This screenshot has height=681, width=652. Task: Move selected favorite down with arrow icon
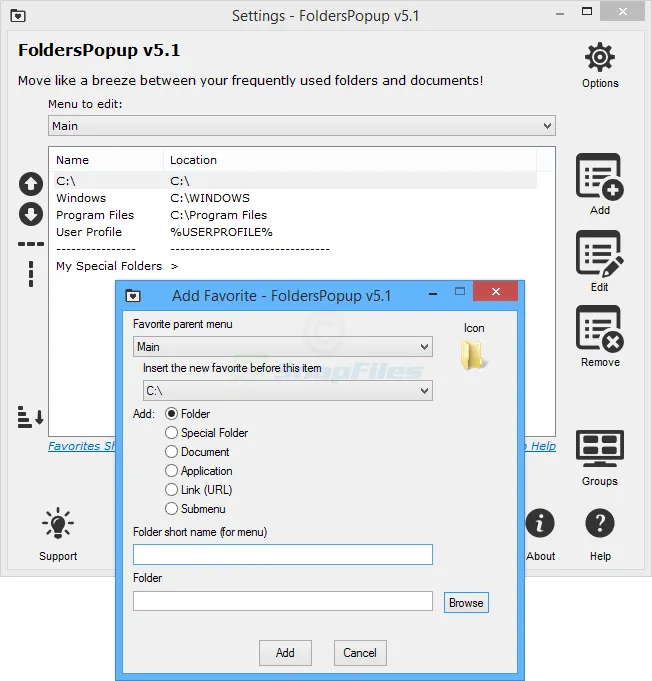[x=31, y=214]
